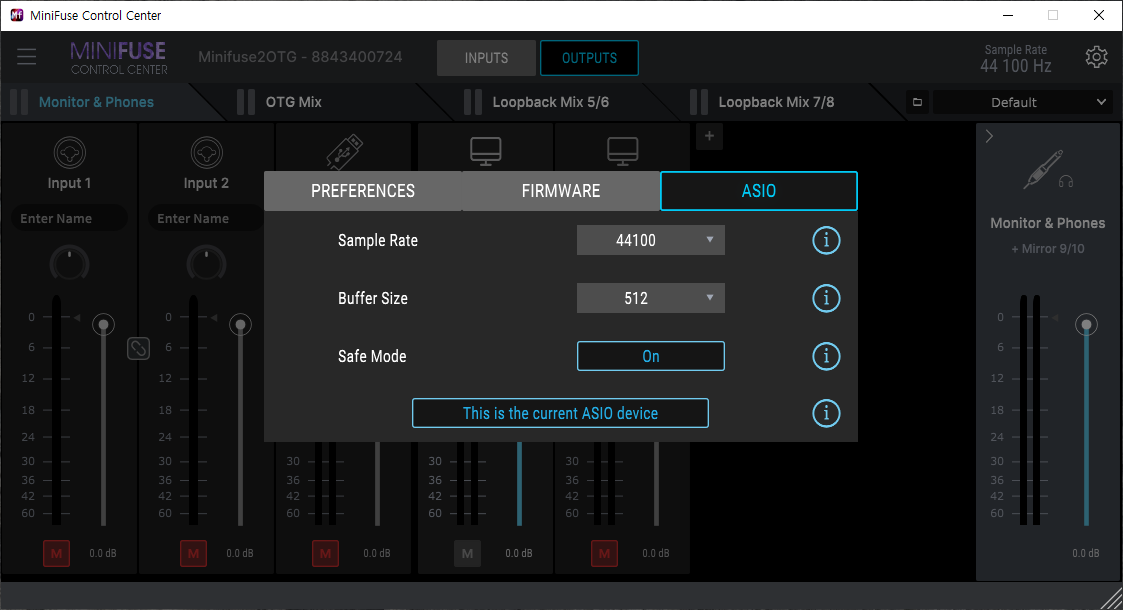Mute the Input 2 channel
Screen dimensions: 1123x610
[194, 553]
